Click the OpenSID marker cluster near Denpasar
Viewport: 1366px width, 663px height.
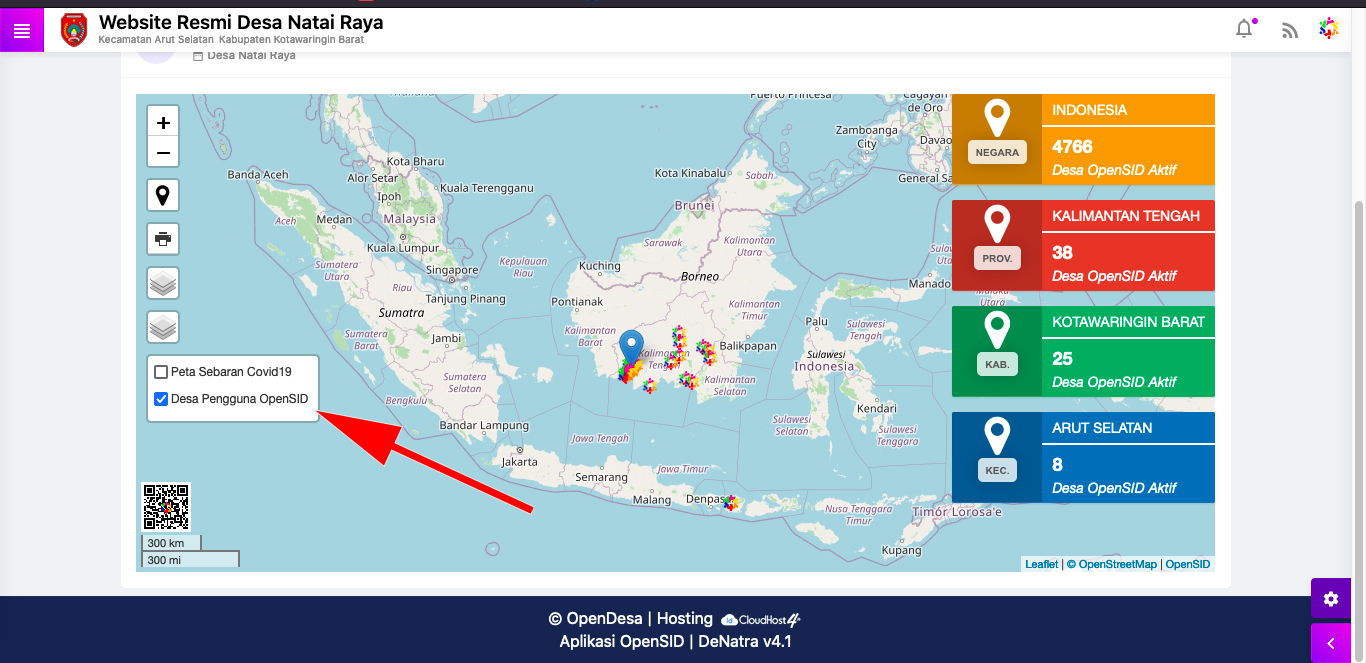click(x=731, y=503)
